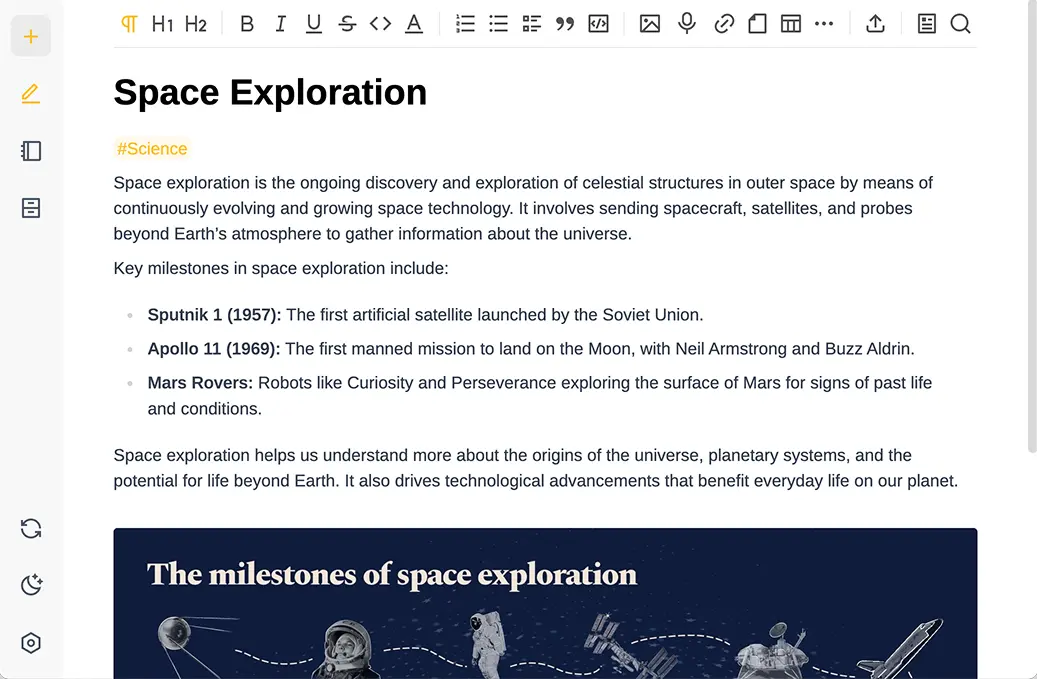The width and height of the screenshot is (1037, 679).
Task: Insert an inline code span
Action: 380,24
